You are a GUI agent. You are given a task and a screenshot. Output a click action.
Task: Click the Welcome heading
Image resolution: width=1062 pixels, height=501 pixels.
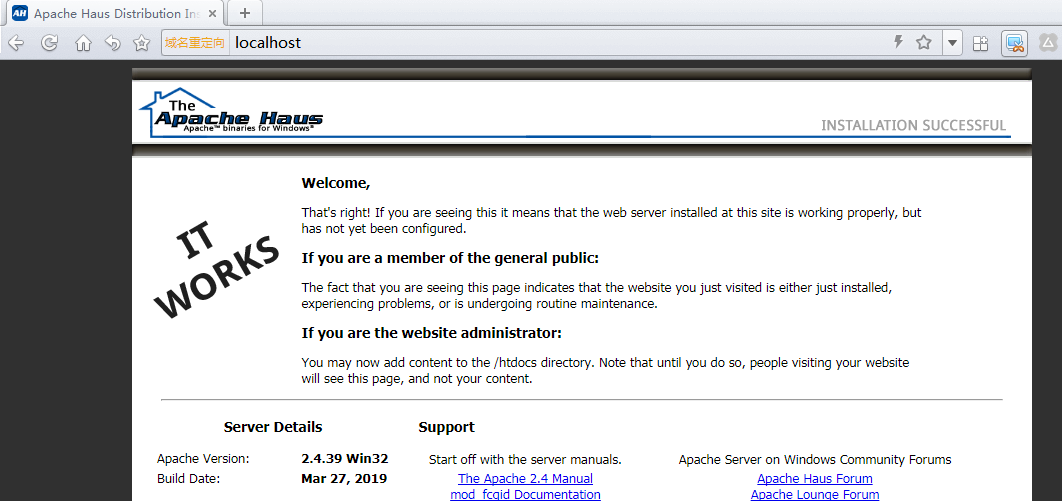pos(336,183)
